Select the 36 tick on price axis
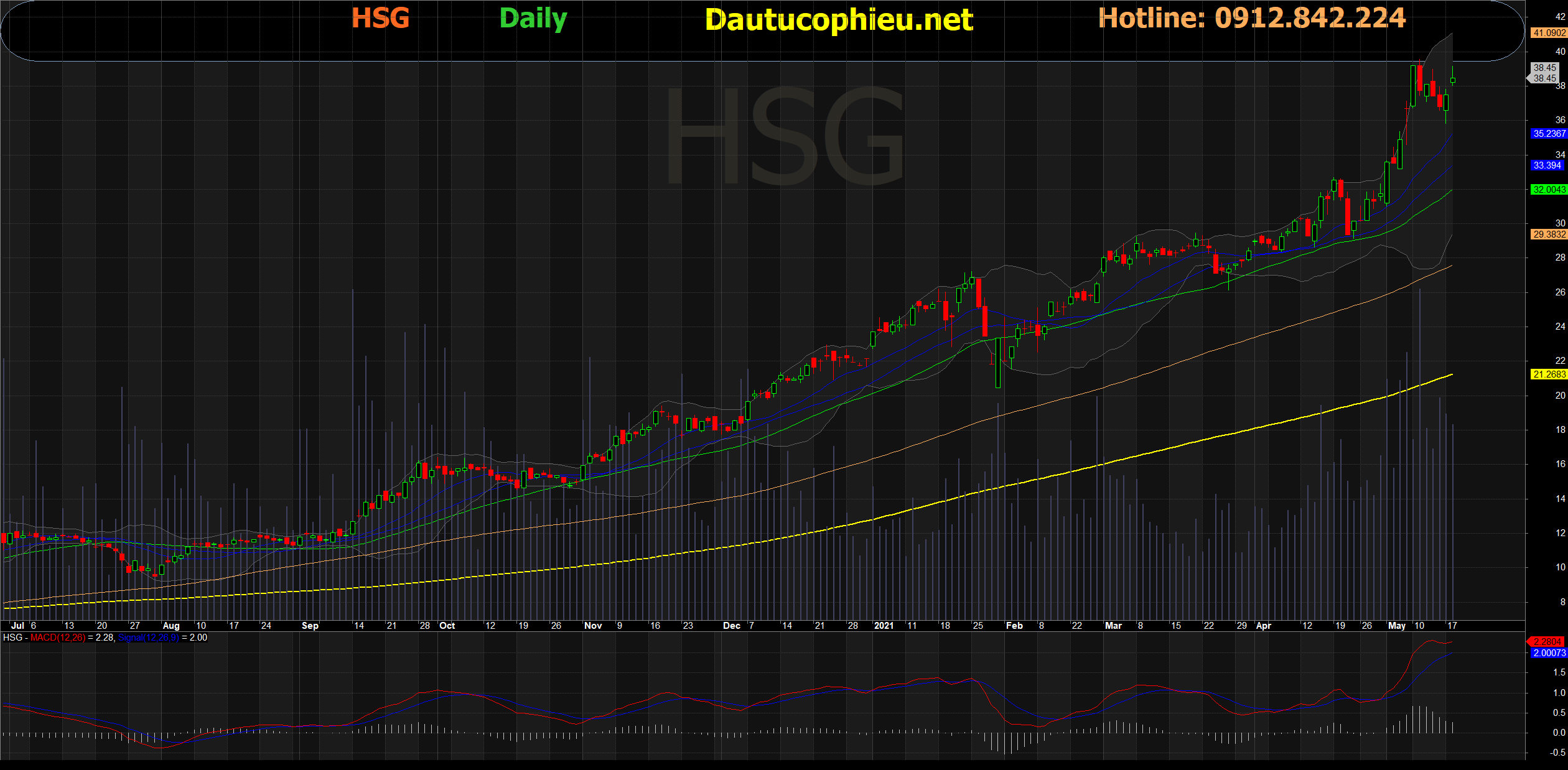 coord(1560,120)
